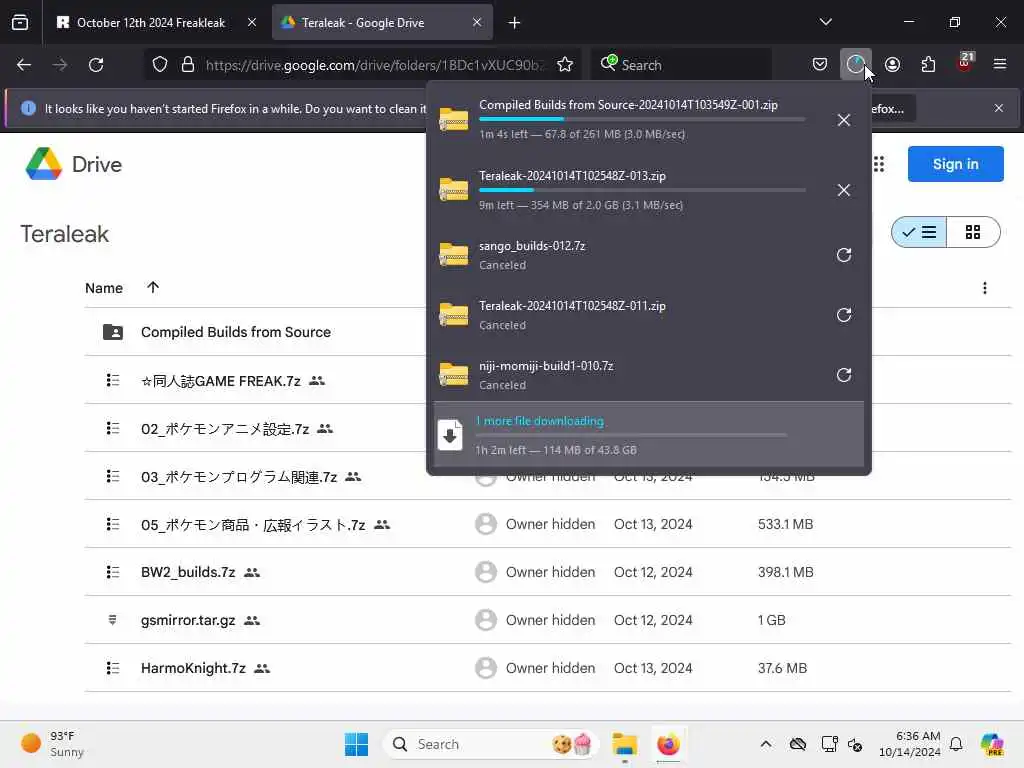Image resolution: width=1024 pixels, height=768 pixels.
Task: Open the Compiled Builds from Source folder
Action: point(236,332)
